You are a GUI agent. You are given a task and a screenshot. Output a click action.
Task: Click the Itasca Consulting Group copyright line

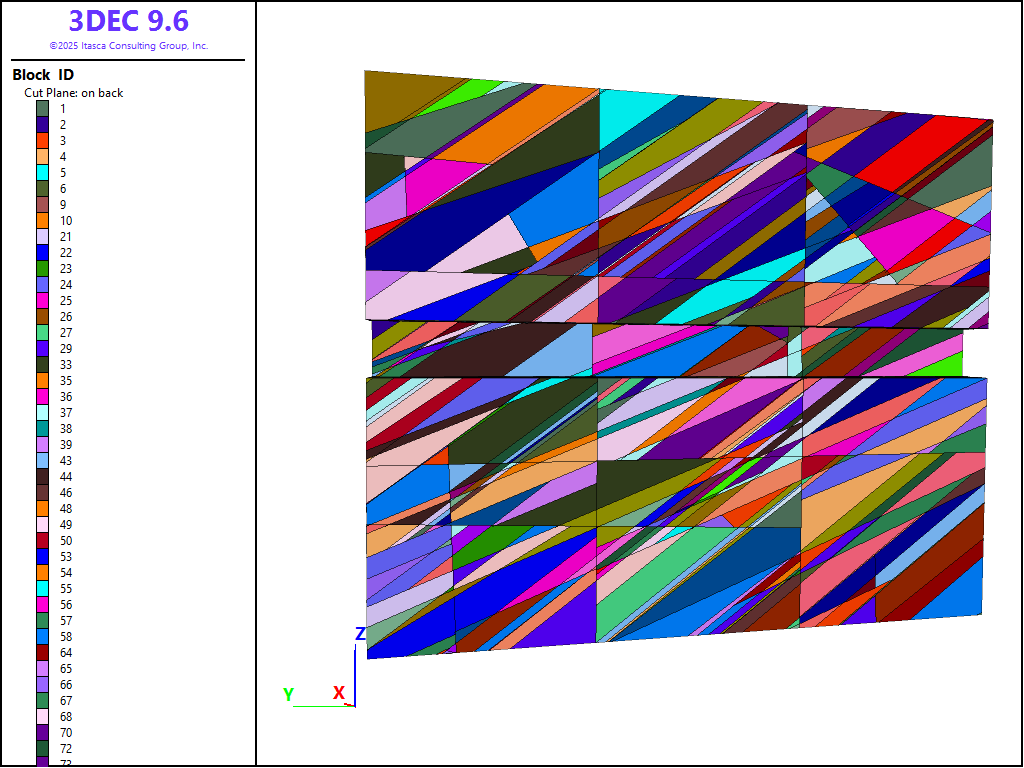click(128, 46)
